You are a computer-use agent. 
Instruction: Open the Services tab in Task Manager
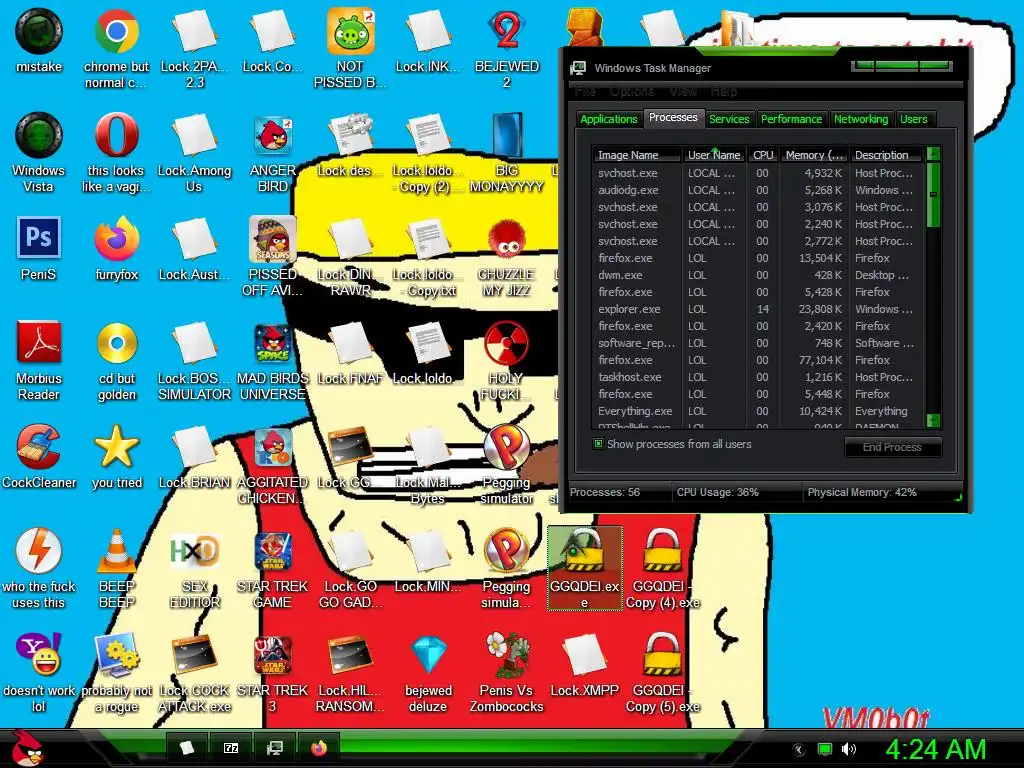pos(729,119)
